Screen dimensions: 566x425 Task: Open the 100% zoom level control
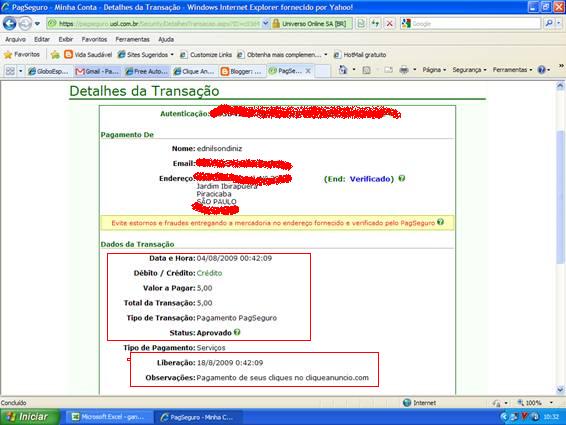coord(535,403)
